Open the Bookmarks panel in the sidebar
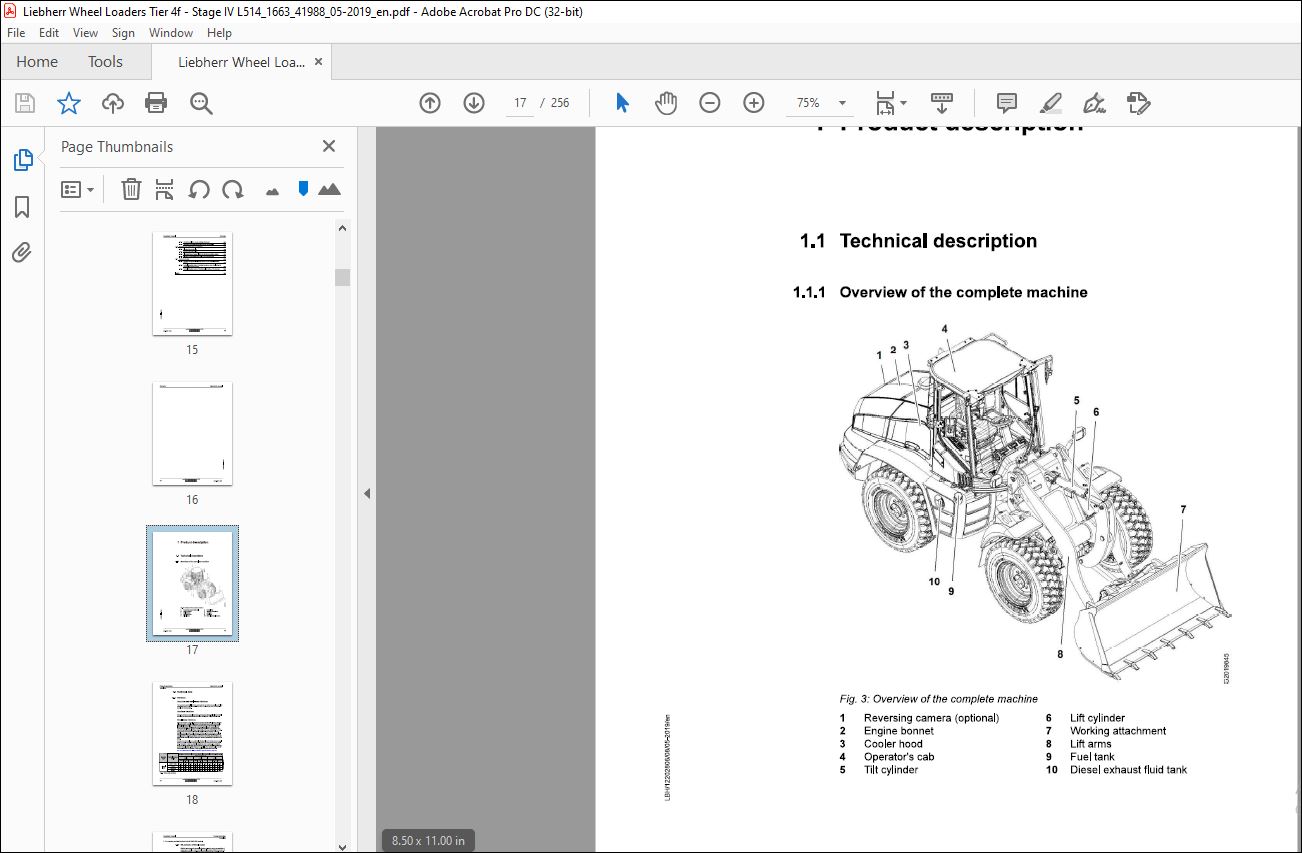1302x853 pixels. 22,207
